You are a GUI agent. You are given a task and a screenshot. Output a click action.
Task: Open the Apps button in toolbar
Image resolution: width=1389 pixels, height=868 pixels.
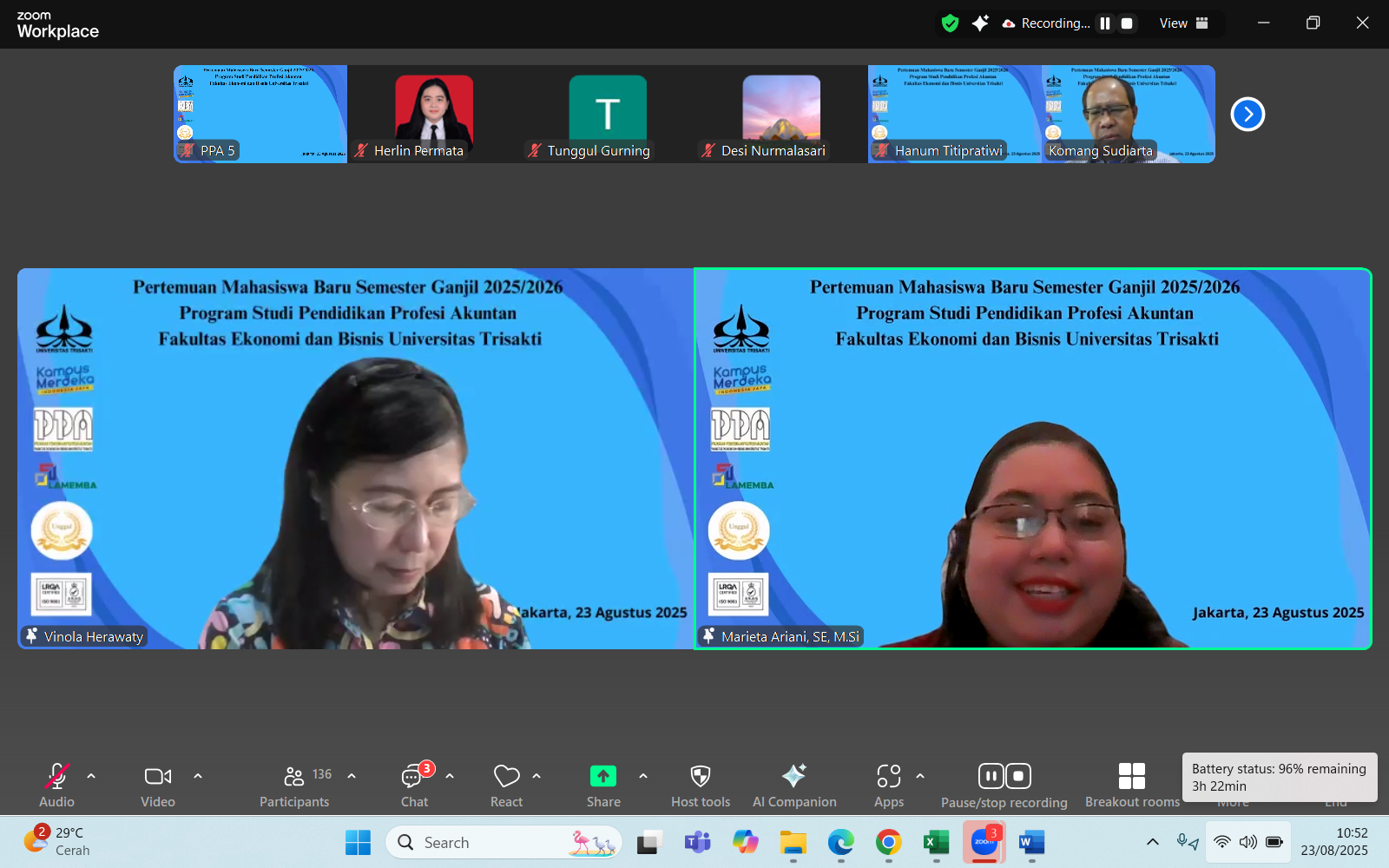[x=889, y=785]
